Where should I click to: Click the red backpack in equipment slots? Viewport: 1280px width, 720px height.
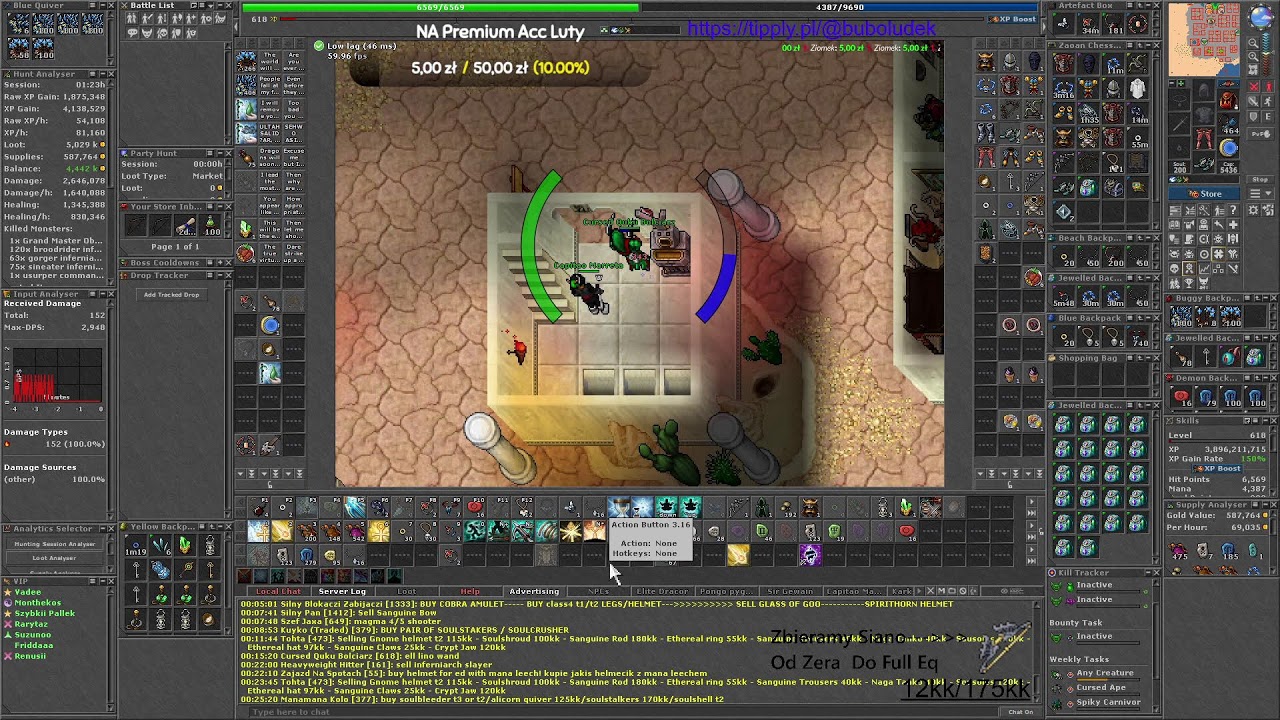click(x=1228, y=101)
